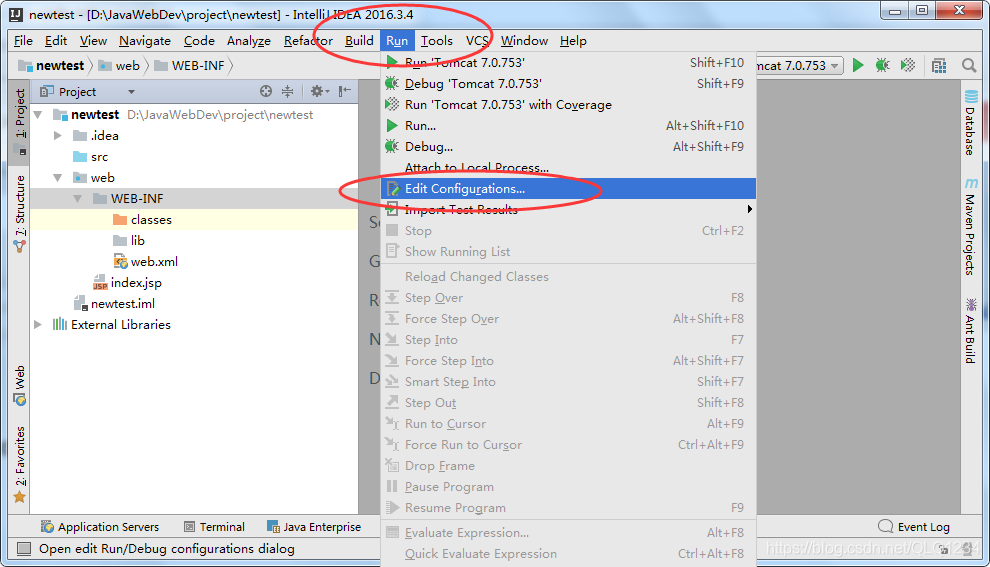Click tool window quick access icon in status bar
The height and width of the screenshot is (567, 990).
tap(24, 549)
